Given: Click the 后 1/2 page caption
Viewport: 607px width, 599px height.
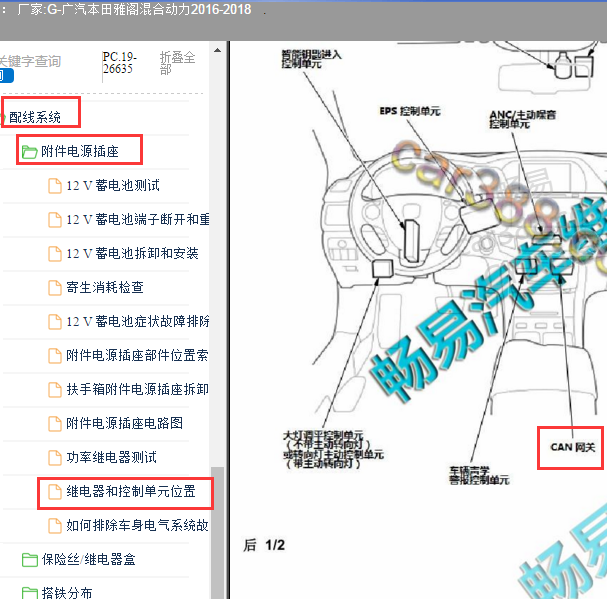Looking at the screenshot, I should [x=264, y=545].
